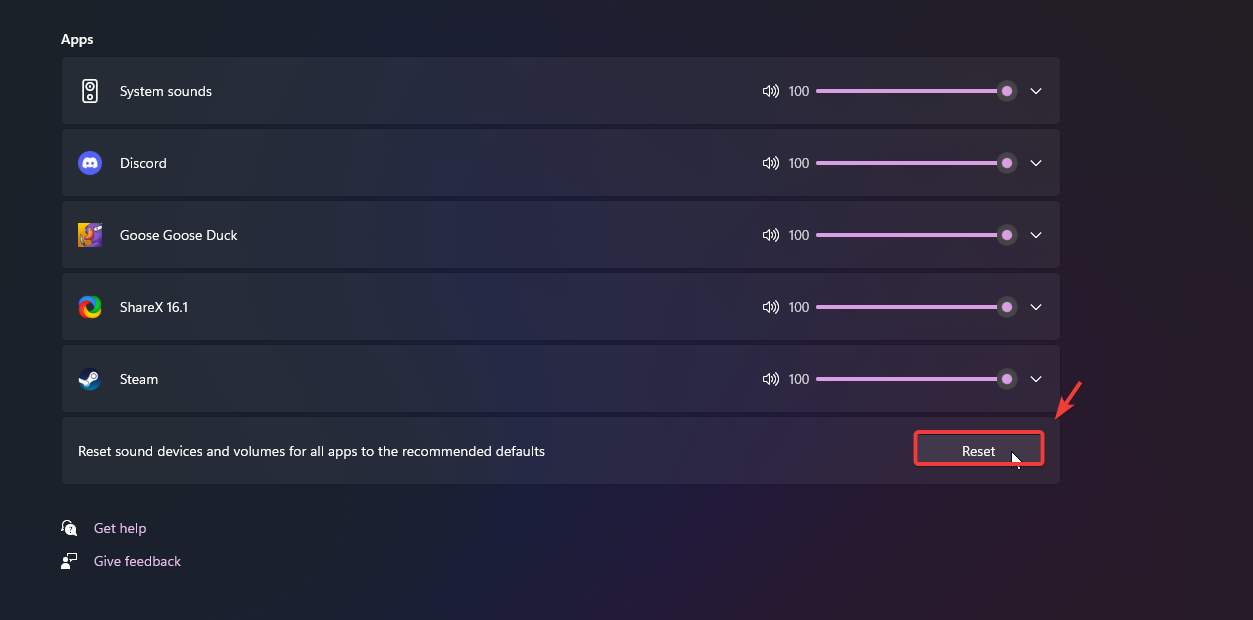Click the ShareX 16.1 volume slider handle

[x=1007, y=307]
